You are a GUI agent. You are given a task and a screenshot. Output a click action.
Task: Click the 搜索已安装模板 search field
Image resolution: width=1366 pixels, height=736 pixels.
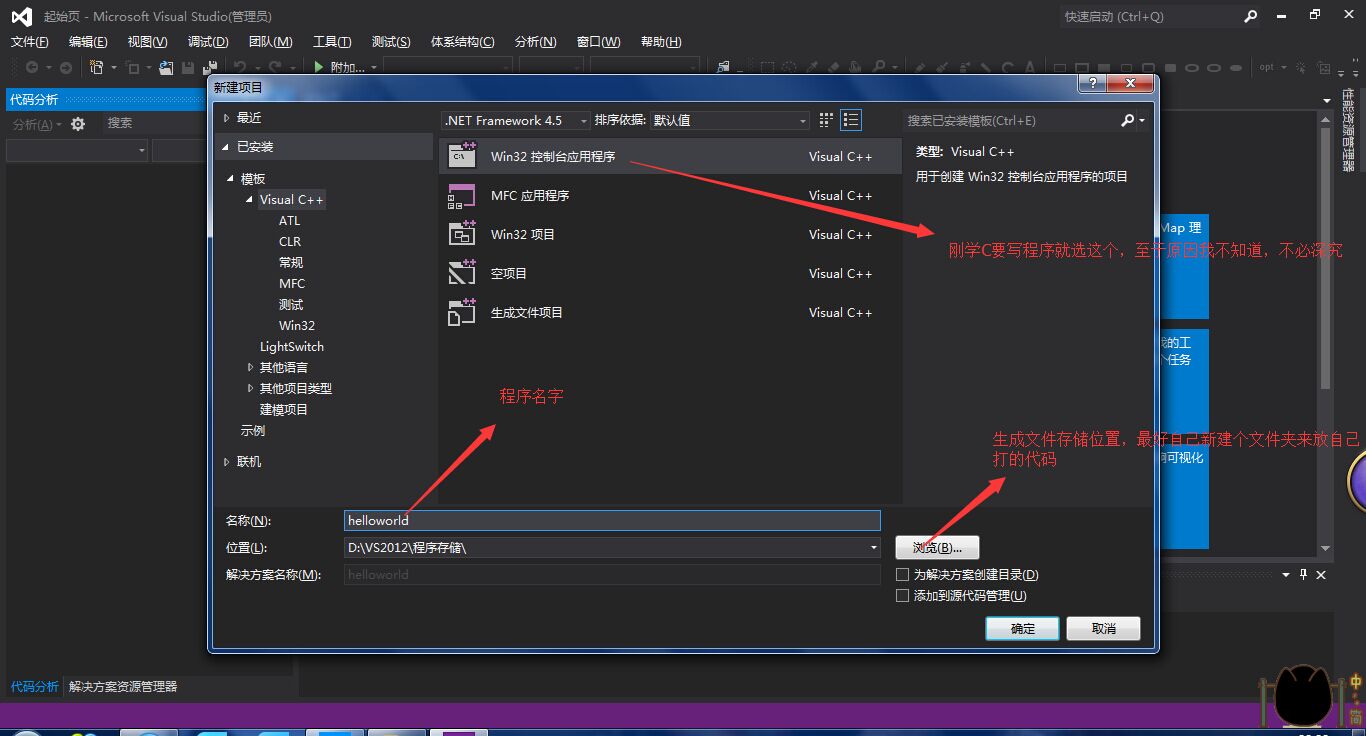pyautogui.click(x=1011, y=120)
